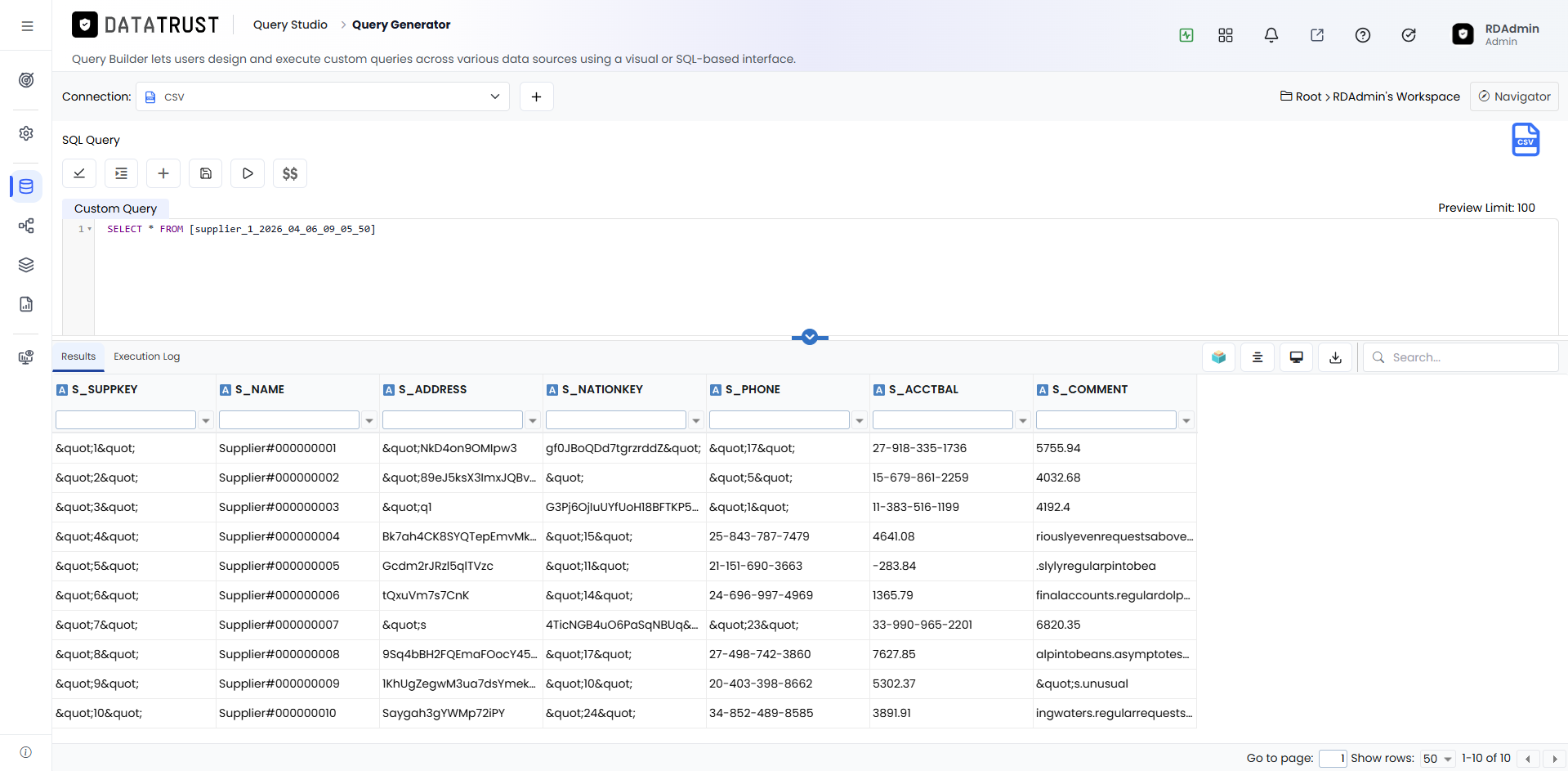Click the Query Studio breadcrumb link

pyautogui.click(x=290, y=25)
